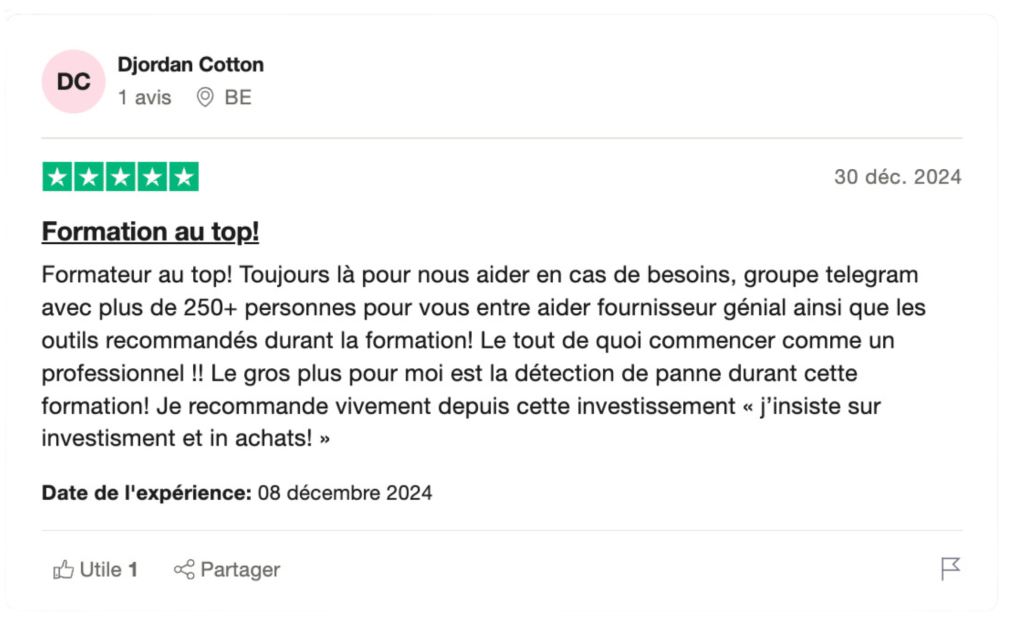Click the fifth green star
Viewport: 1024px width, 621px height.
point(183,178)
